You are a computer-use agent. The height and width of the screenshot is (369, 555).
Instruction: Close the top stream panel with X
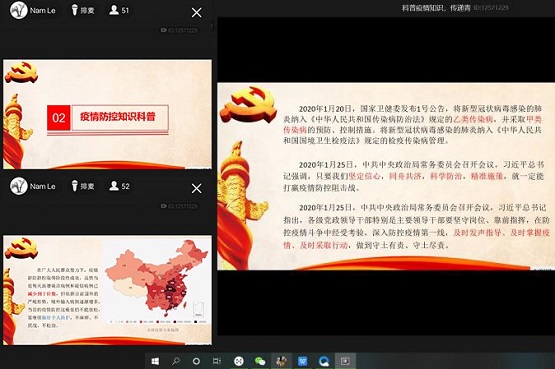pyautogui.click(x=196, y=13)
